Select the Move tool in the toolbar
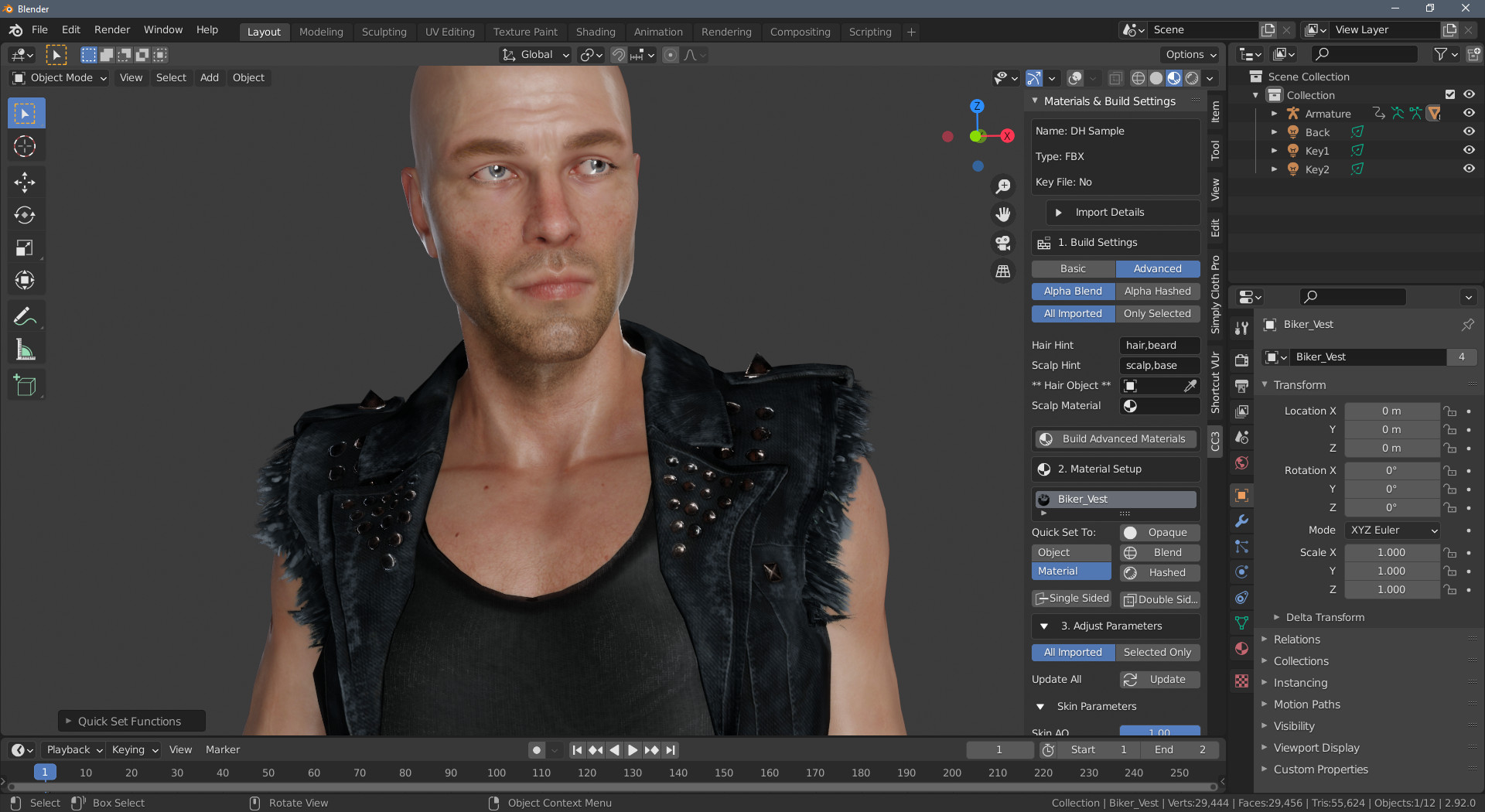The height and width of the screenshot is (812, 1485). 26,183
